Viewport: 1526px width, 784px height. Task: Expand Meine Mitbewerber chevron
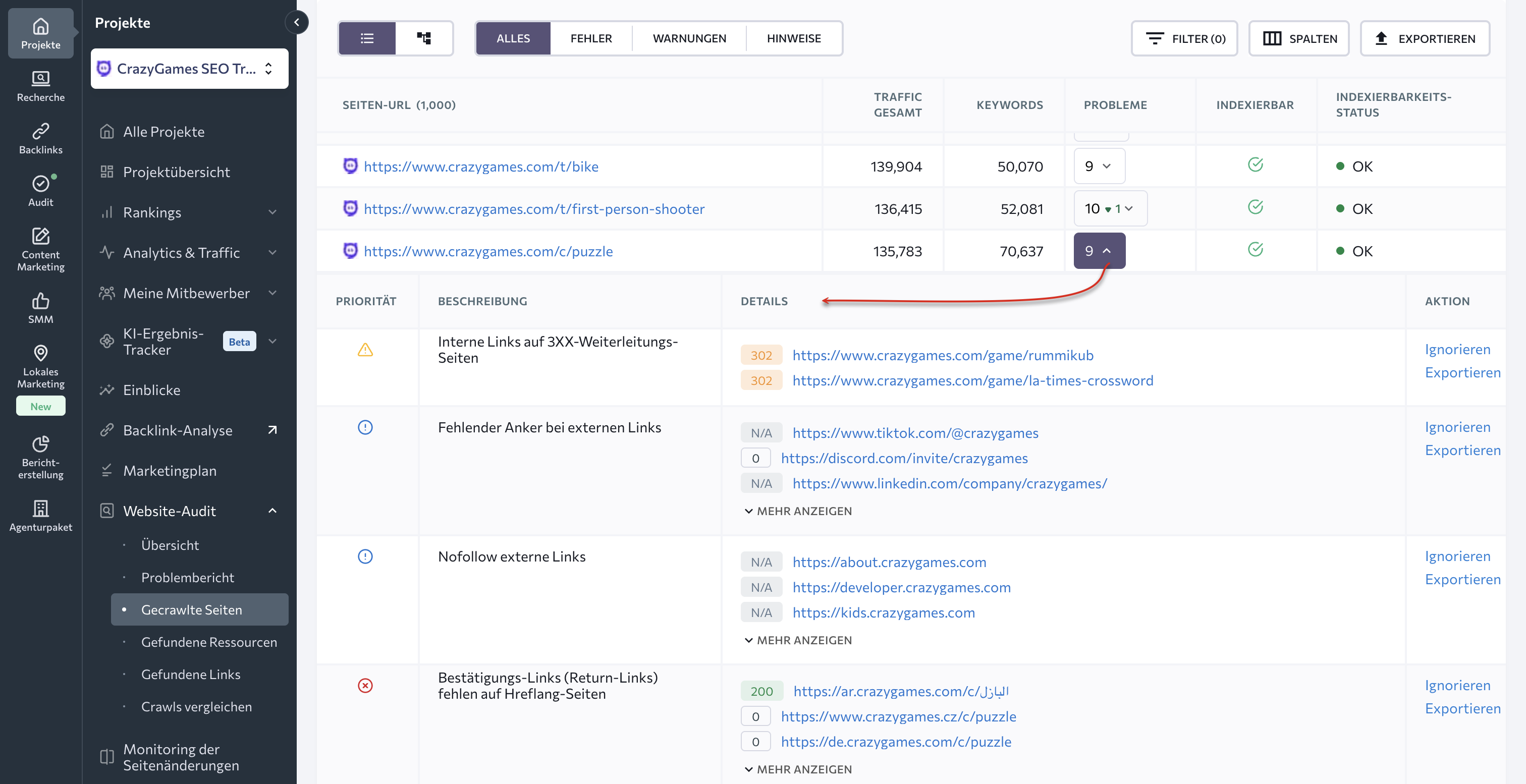[x=272, y=293]
